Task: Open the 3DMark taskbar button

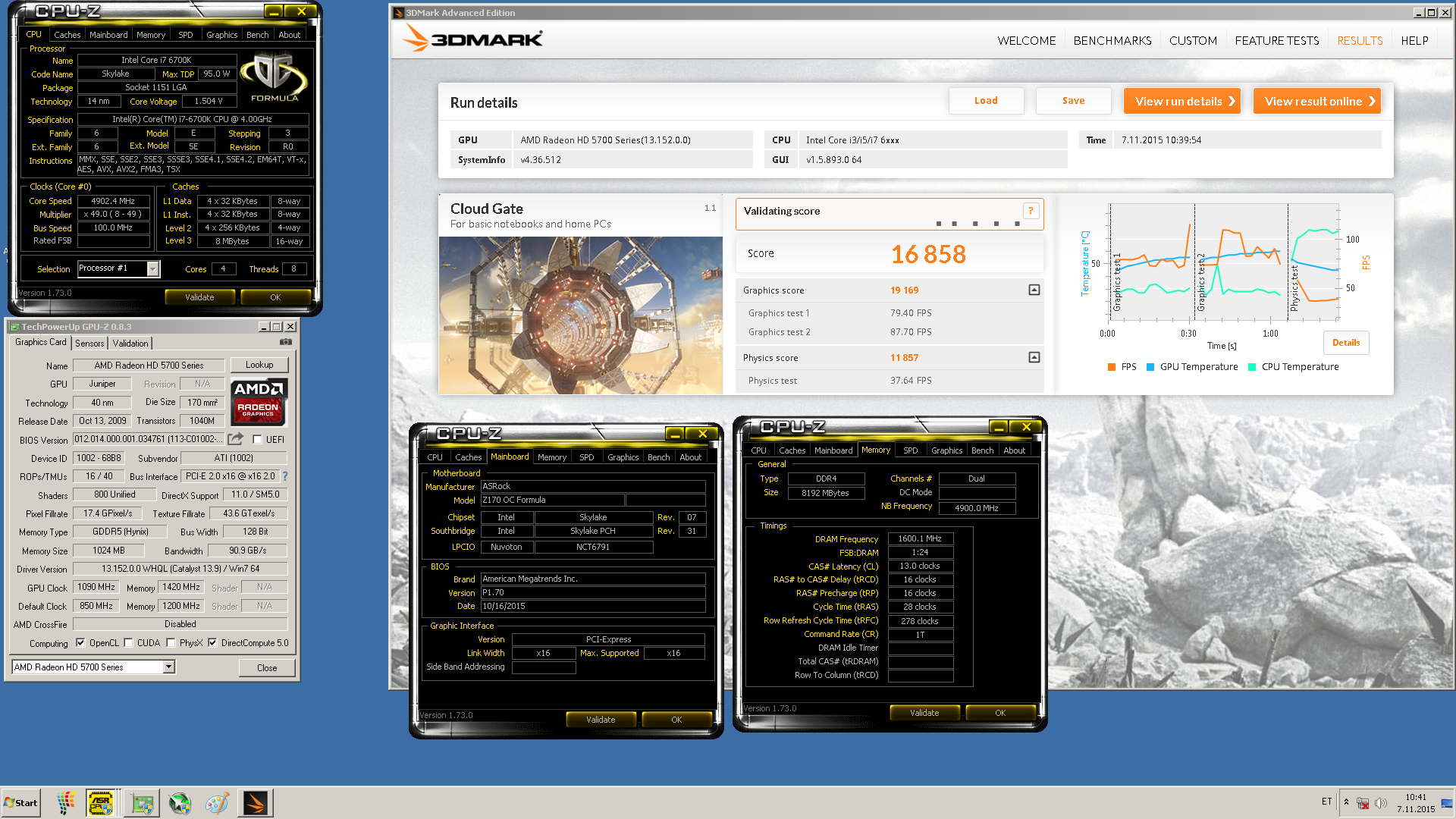Action: click(256, 802)
